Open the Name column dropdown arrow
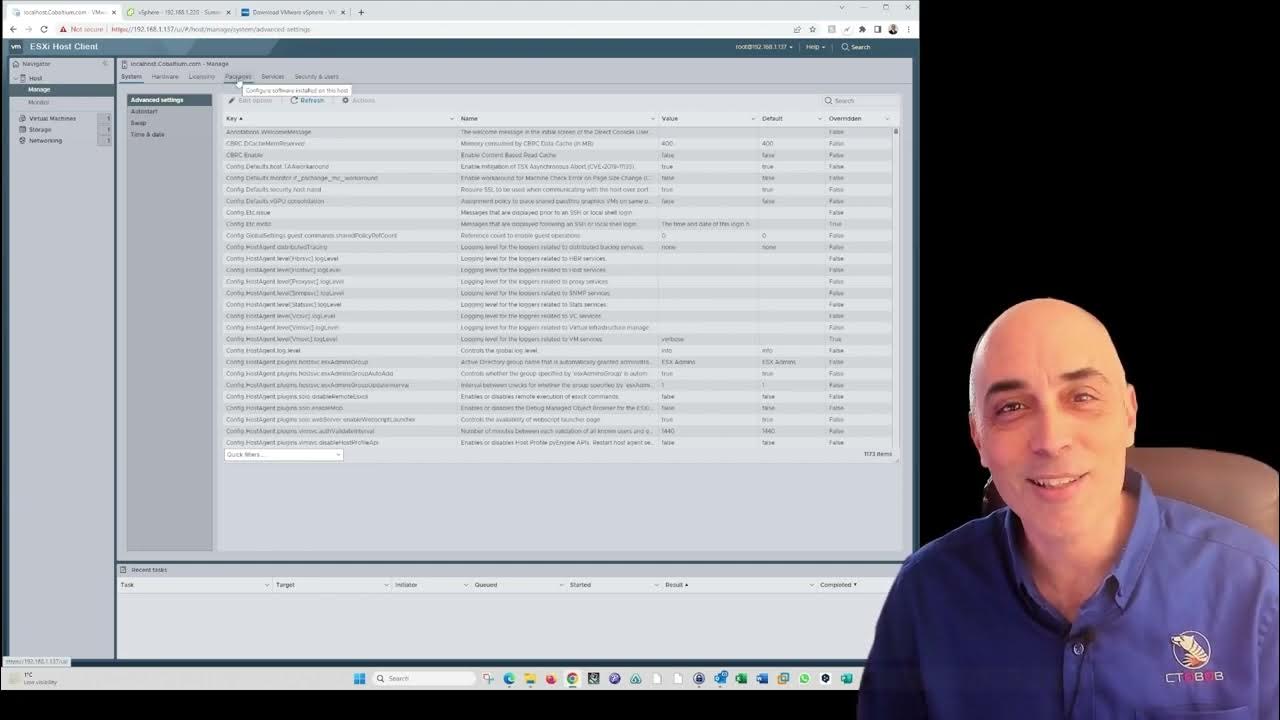The width and height of the screenshot is (1280, 720). pyautogui.click(x=653, y=119)
